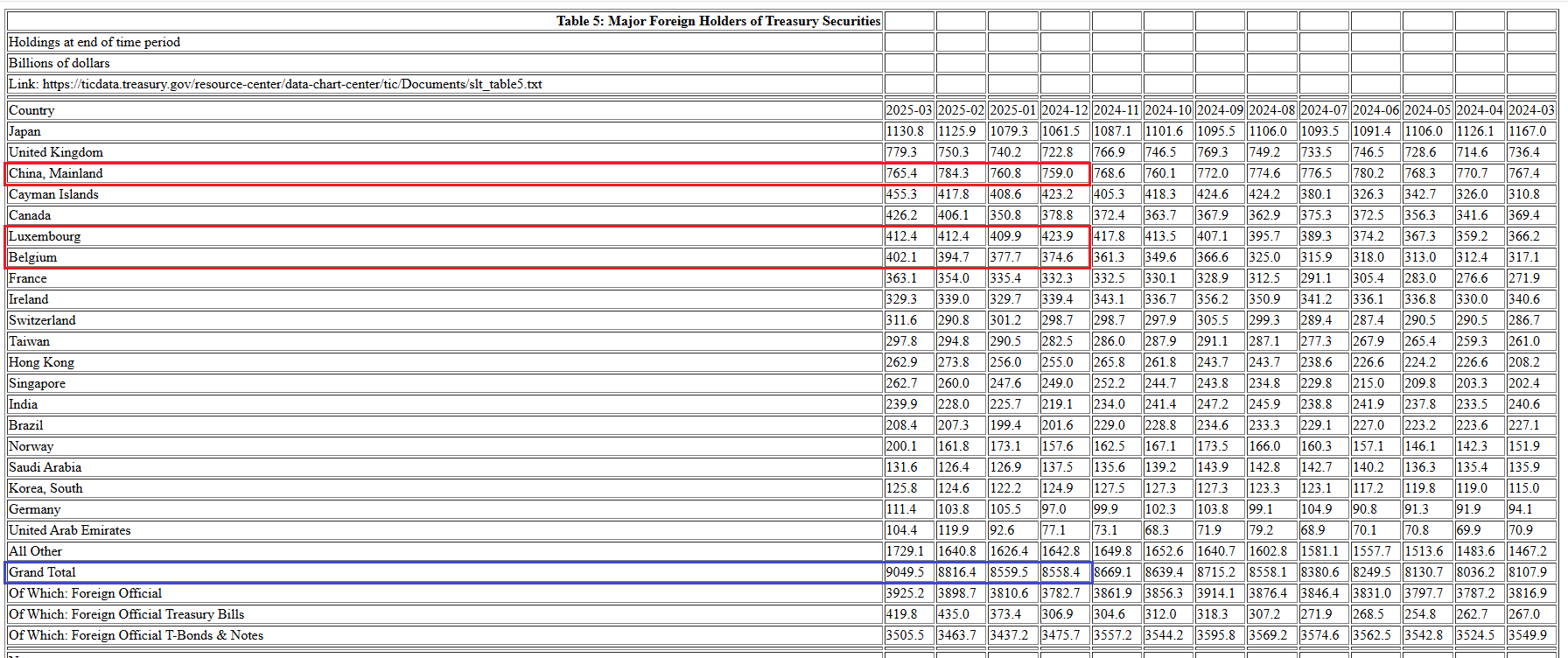Click Grand Total 2024-09 value 8715.2
1568x658 pixels.
click(x=1221, y=572)
